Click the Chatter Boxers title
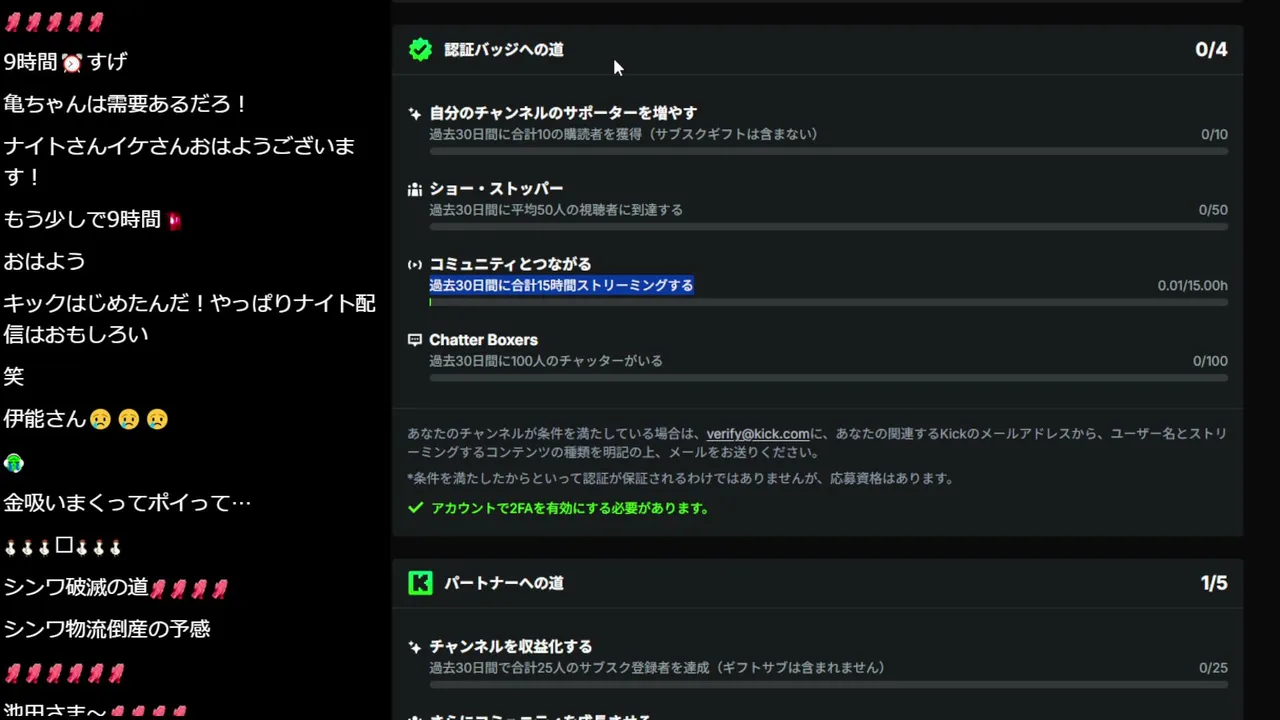 [483, 340]
